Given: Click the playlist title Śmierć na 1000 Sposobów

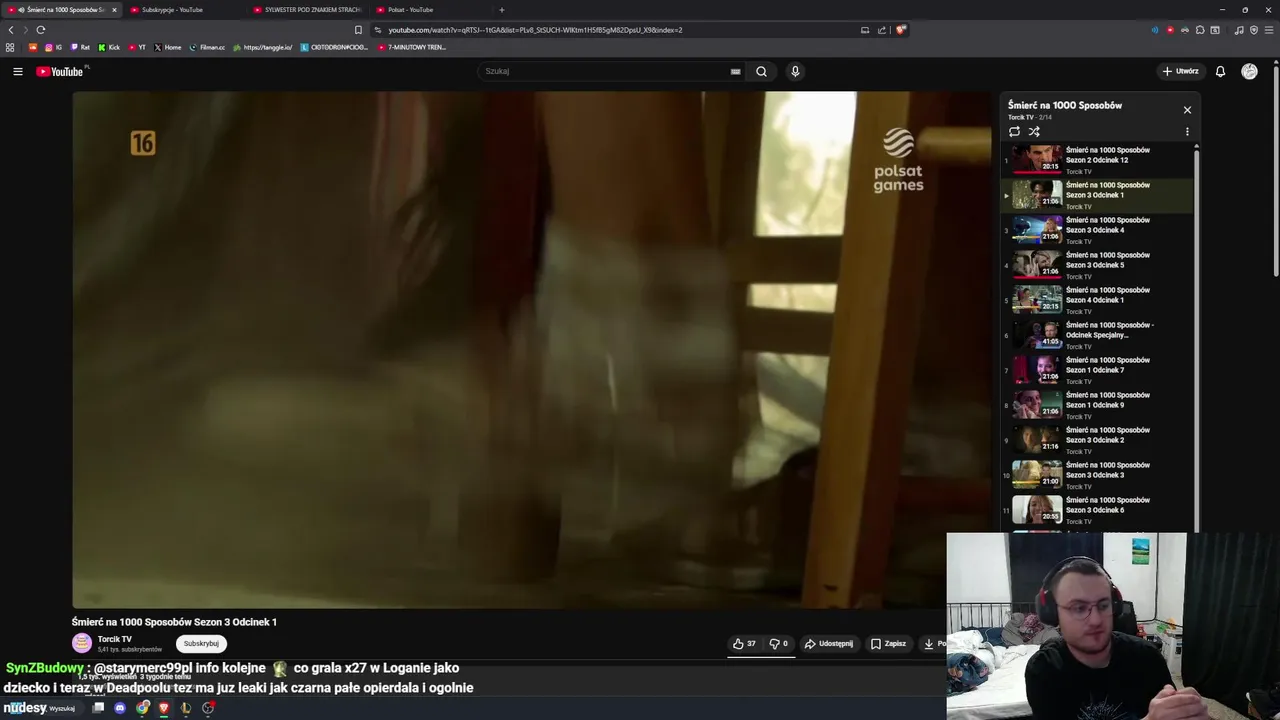Looking at the screenshot, I should [1064, 105].
